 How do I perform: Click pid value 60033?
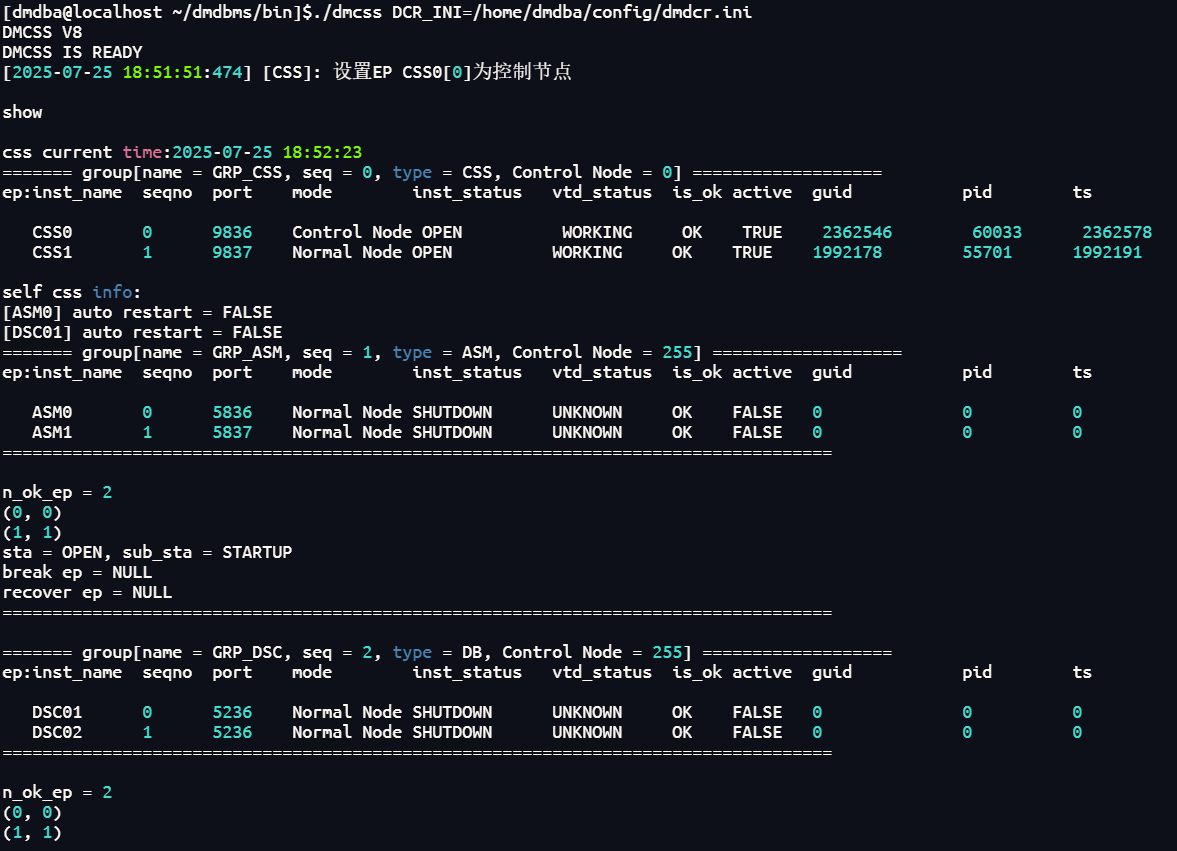pyautogui.click(x=997, y=233)
